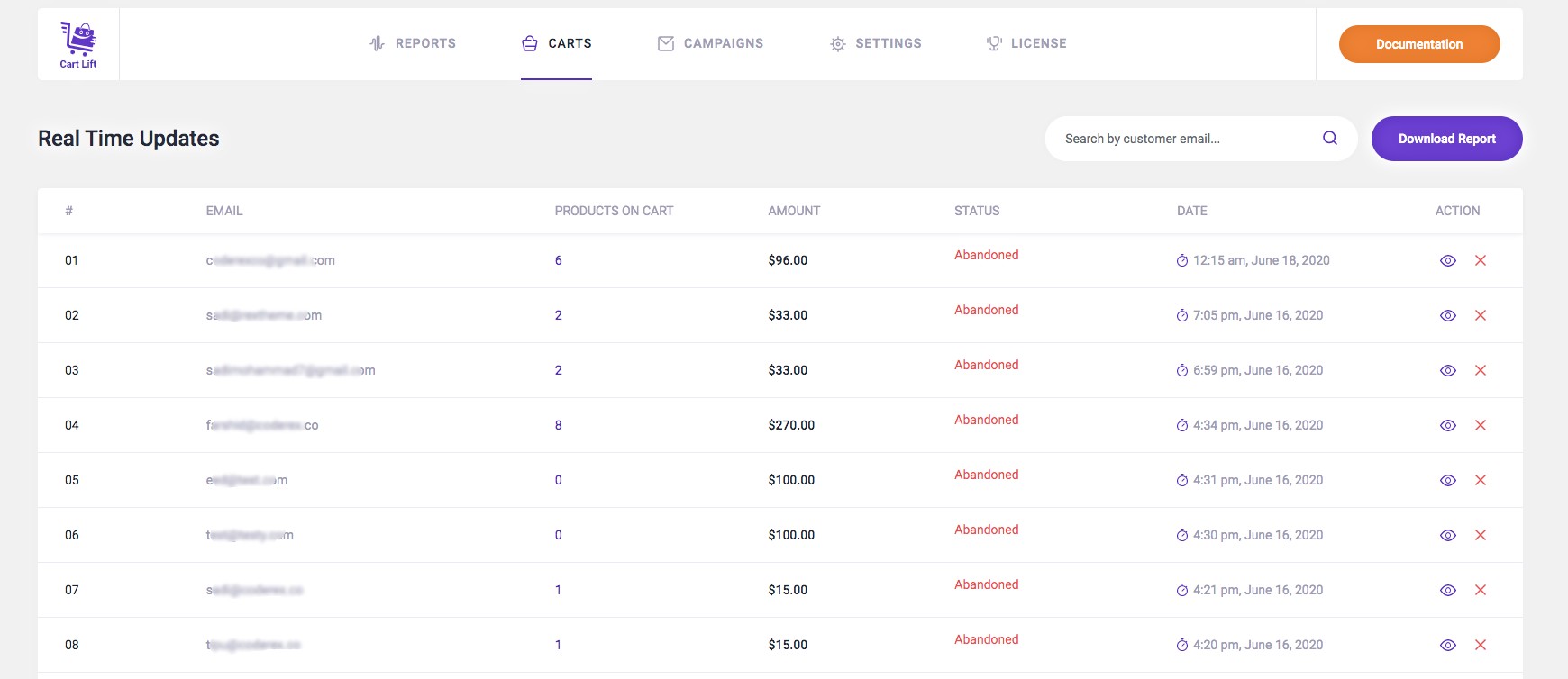Click the clock icon beside 4:34 pm date
This screenshot has height=679, width=1568.
[1182, 425]
